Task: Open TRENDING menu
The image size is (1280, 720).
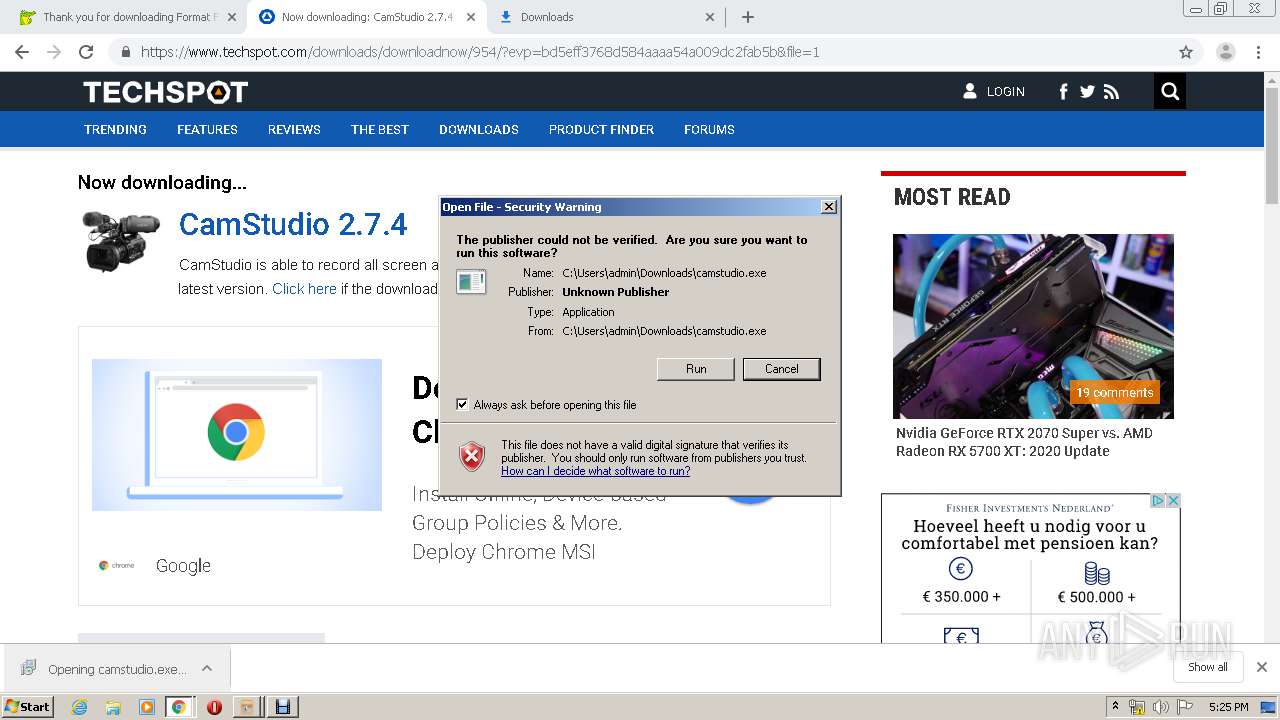Action: tap(115, 129)
